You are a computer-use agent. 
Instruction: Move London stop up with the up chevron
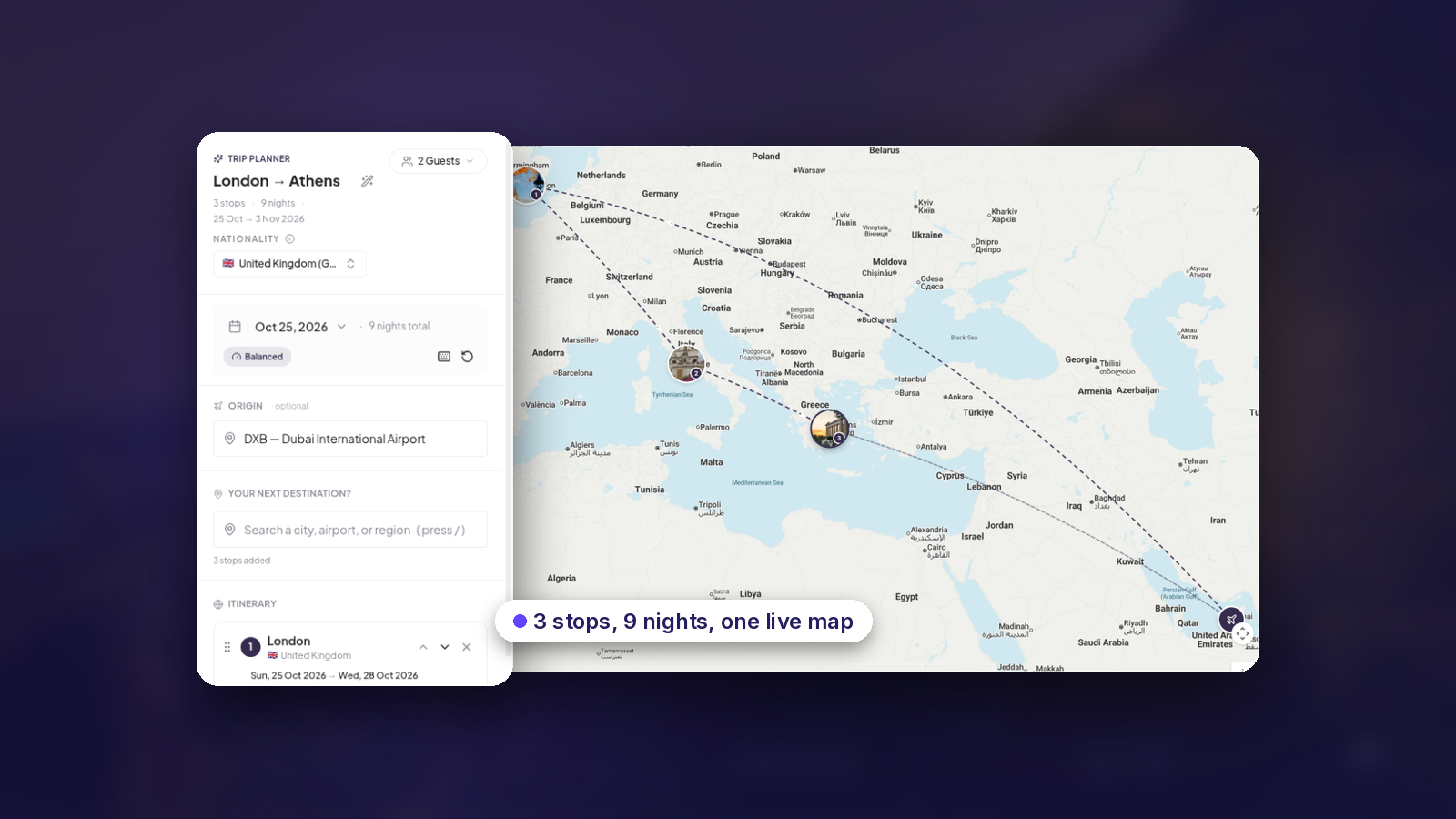(x=423, y=647)
